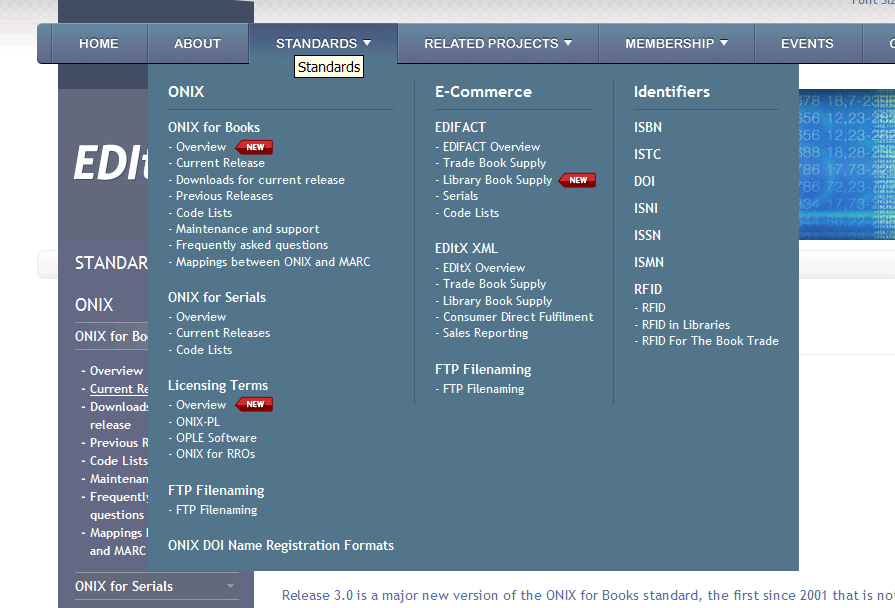895x608 pixels.
Task: Open the RELATED PROJECTS dropdown menu
Action: pyautogui.click(x=498, y=43)
